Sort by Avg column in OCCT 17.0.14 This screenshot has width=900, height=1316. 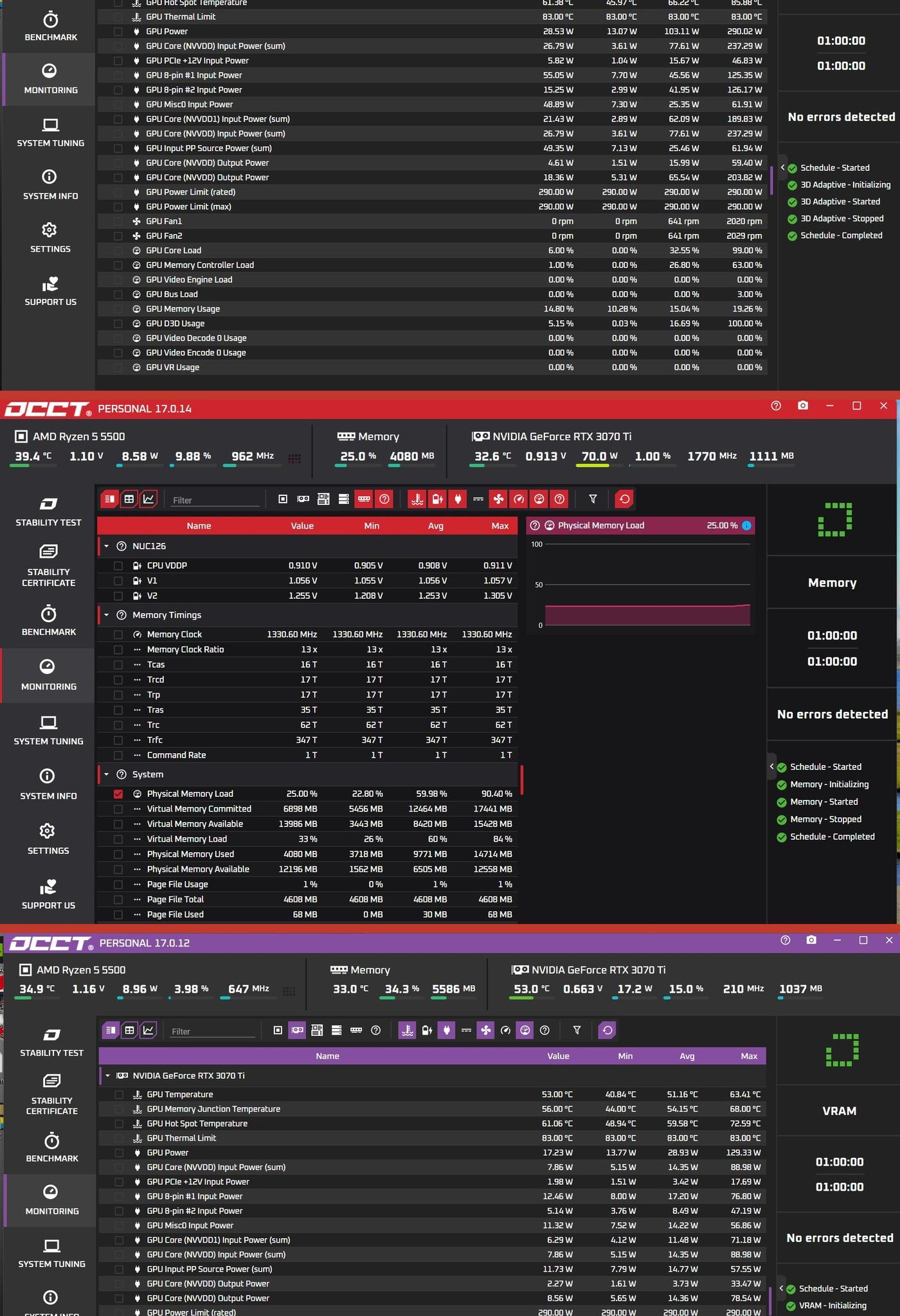[436, 526]
